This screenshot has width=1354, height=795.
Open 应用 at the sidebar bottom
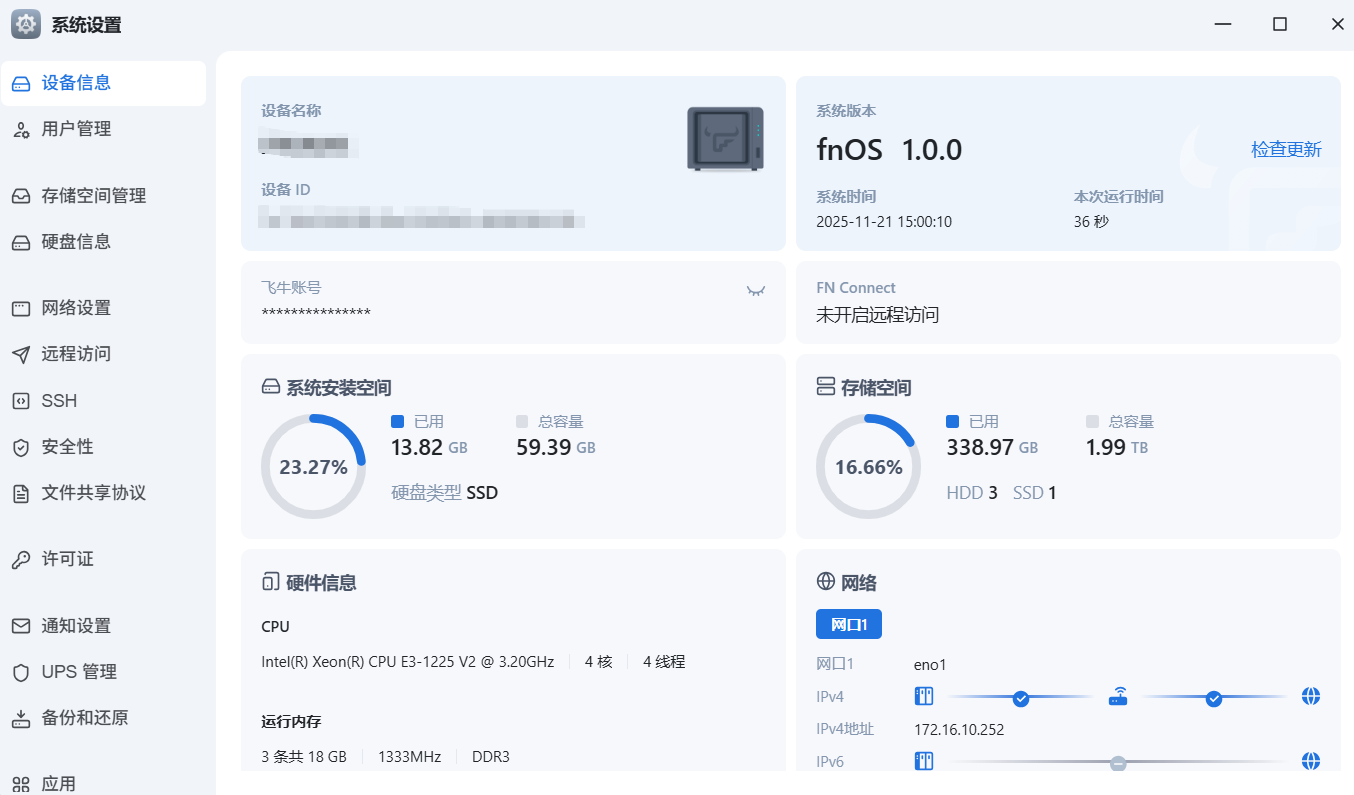tap(104, 784)
